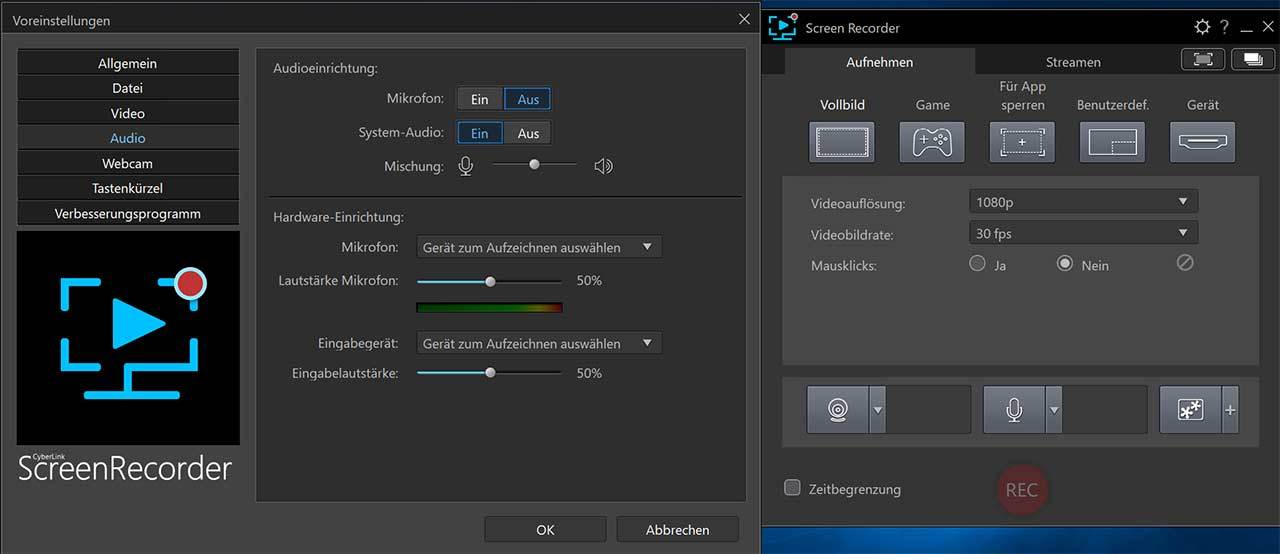Click the Eingabelautstärke slider handle

pos(490,373)
